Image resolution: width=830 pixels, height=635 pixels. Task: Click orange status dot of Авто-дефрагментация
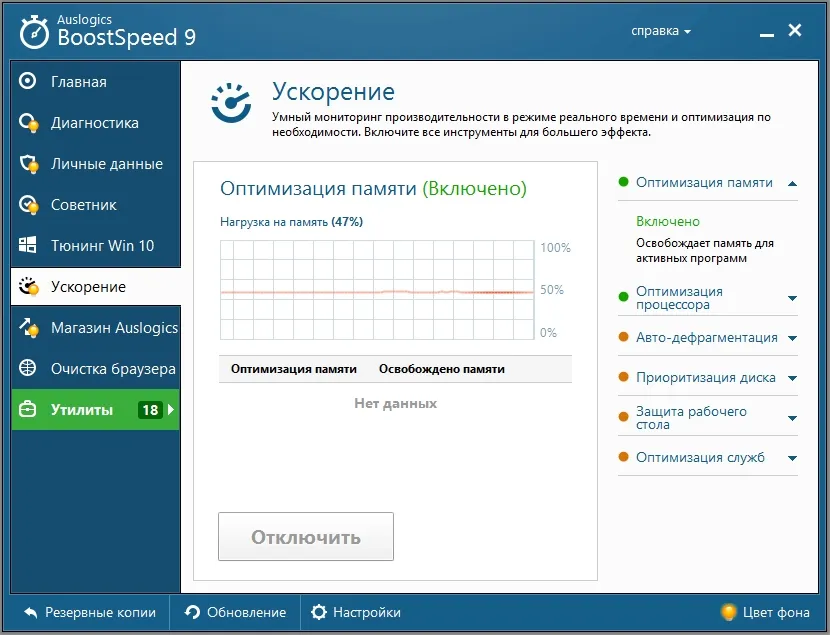click(624, 337)
